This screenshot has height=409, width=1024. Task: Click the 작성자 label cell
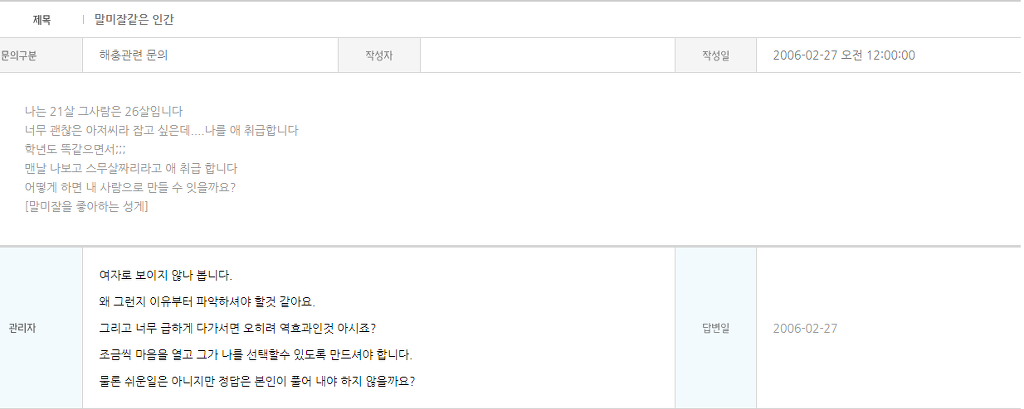[379, 56]
